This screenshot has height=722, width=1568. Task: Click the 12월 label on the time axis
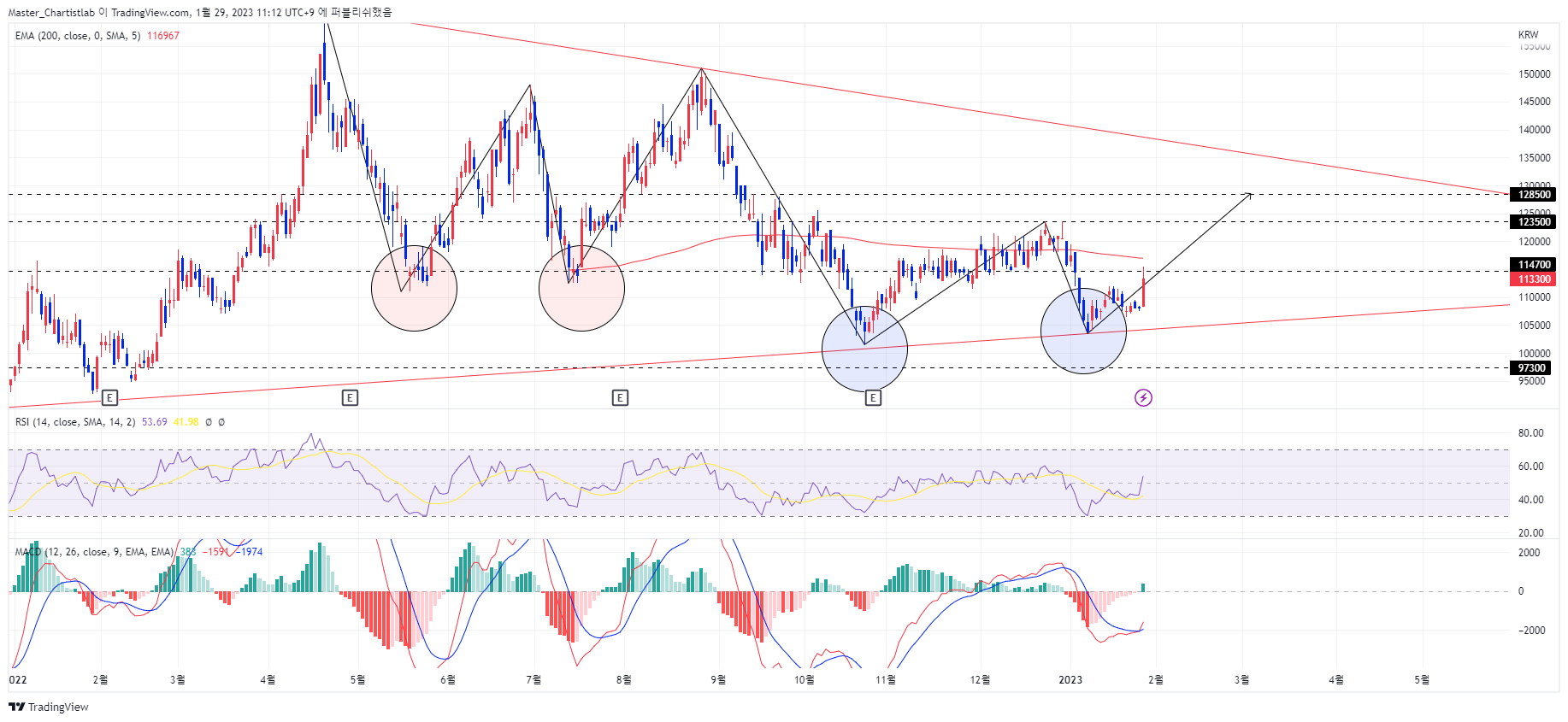click(x=980, y=680)
